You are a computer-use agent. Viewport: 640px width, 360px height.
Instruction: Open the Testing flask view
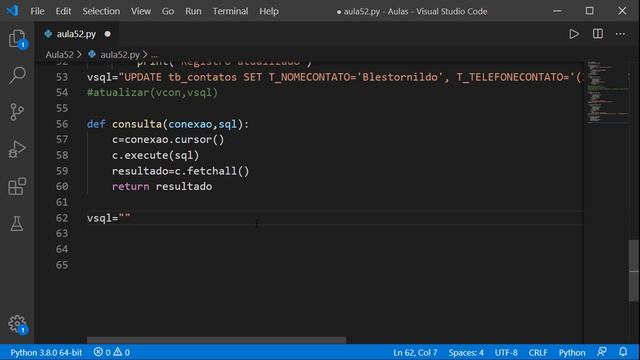point(17,223)
